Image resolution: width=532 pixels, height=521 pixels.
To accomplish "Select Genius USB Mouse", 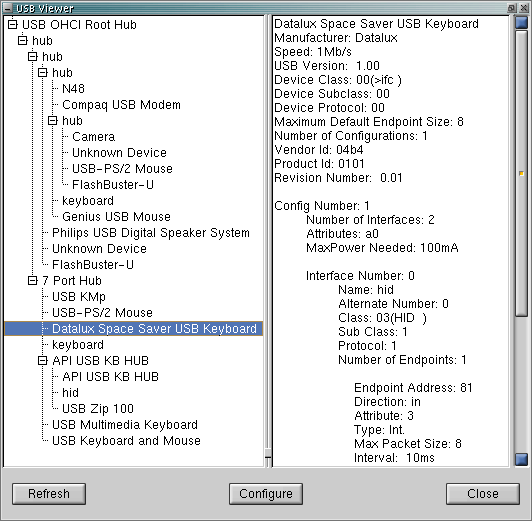I will [116, 216].
